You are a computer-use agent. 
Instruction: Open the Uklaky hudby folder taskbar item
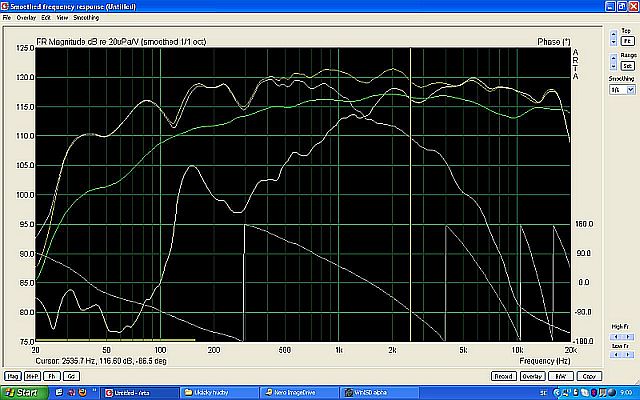click(219, 393)
